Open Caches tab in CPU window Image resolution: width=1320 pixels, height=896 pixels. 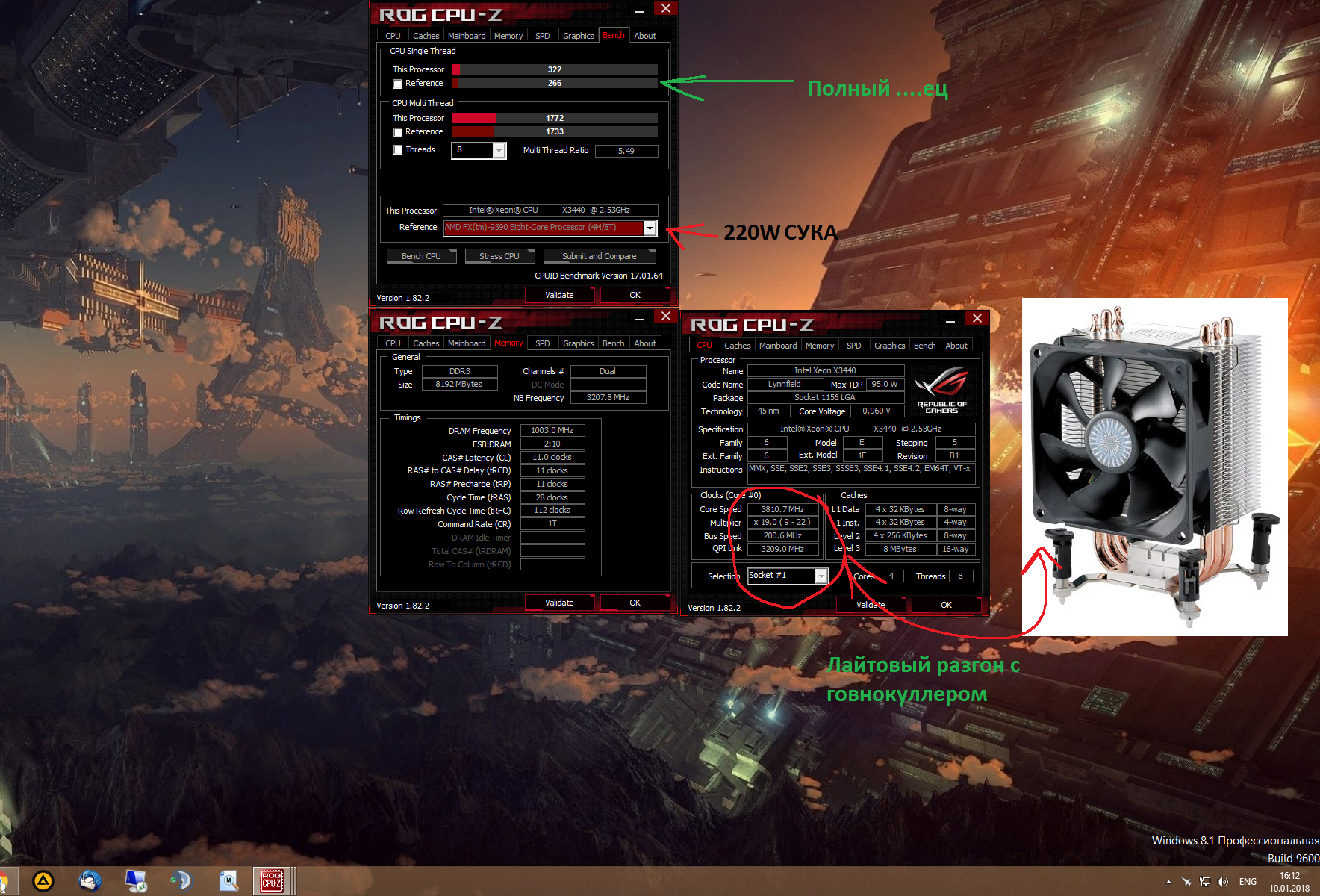tap(738, 346)
